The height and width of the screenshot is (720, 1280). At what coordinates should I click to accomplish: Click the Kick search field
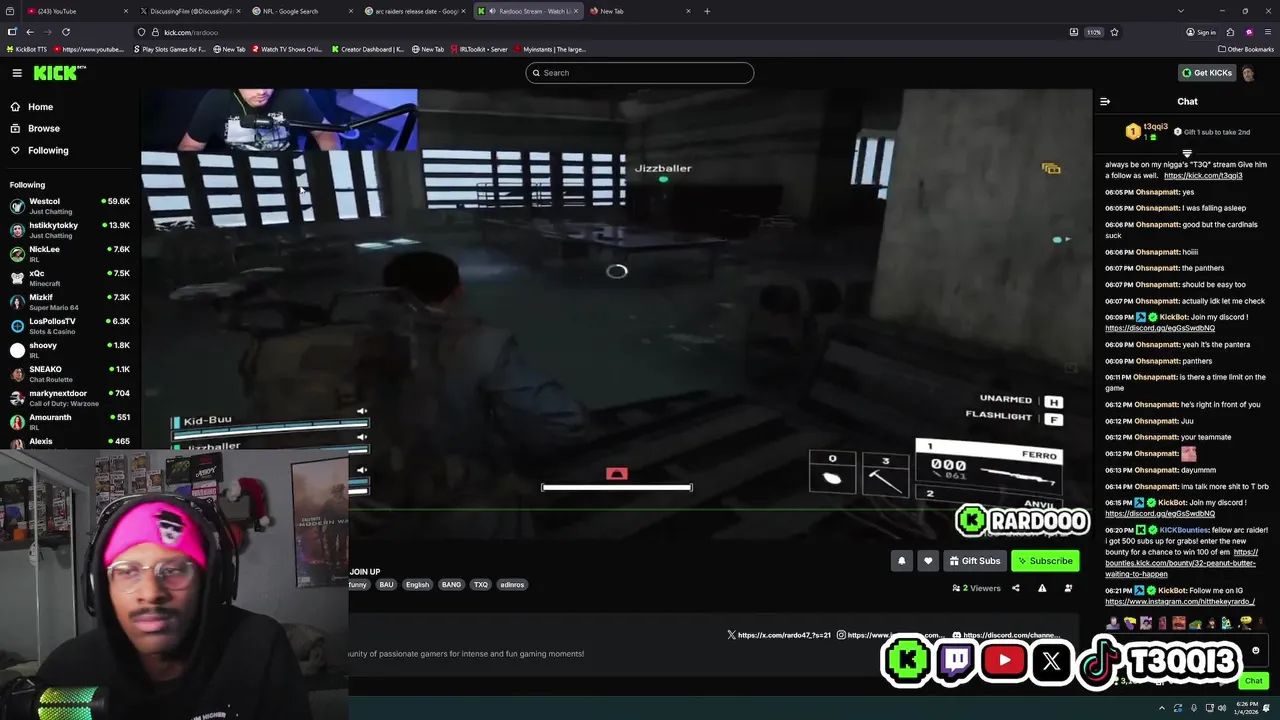click(x=640, y=73)
